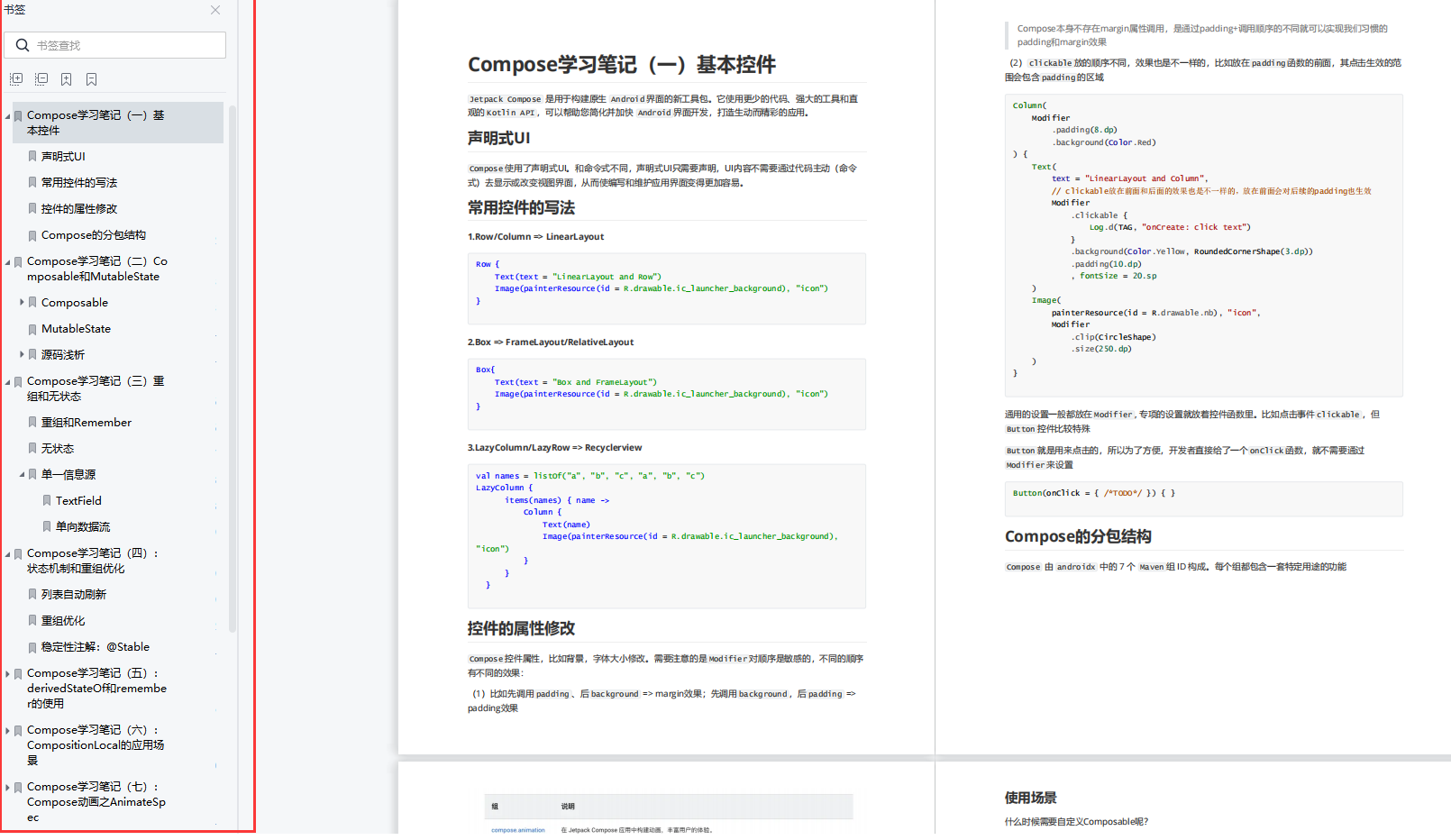Click the remove bookmark icon

(92, 79)
